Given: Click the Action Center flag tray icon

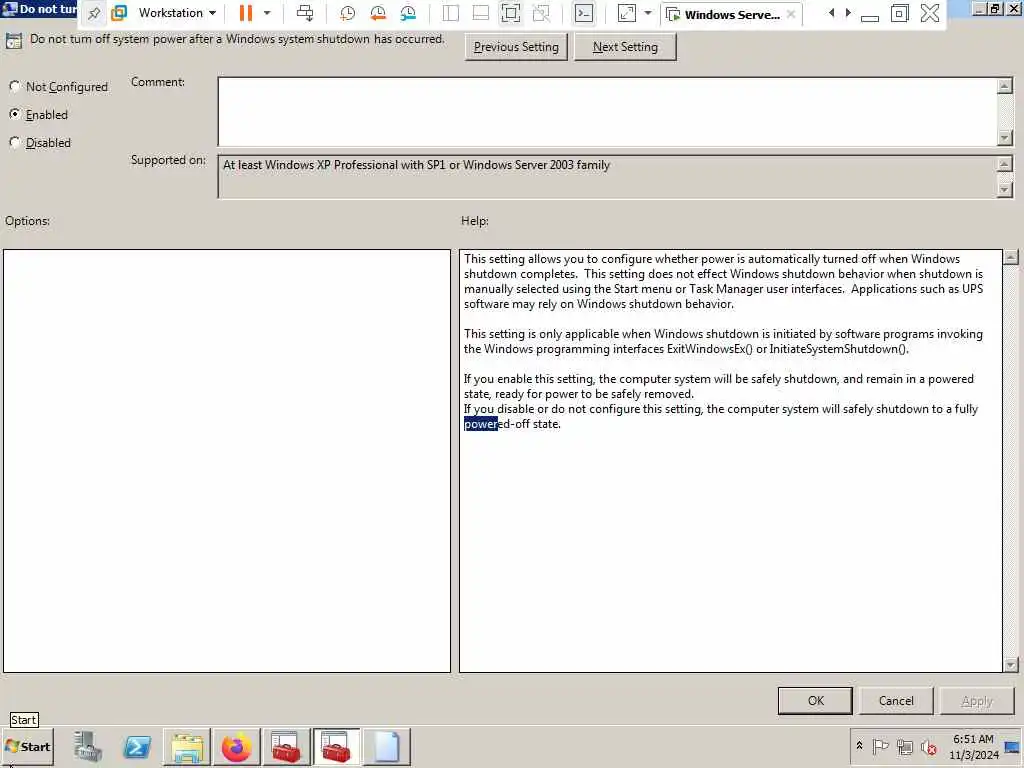Looking at the screenshot, I should point(880,746).
